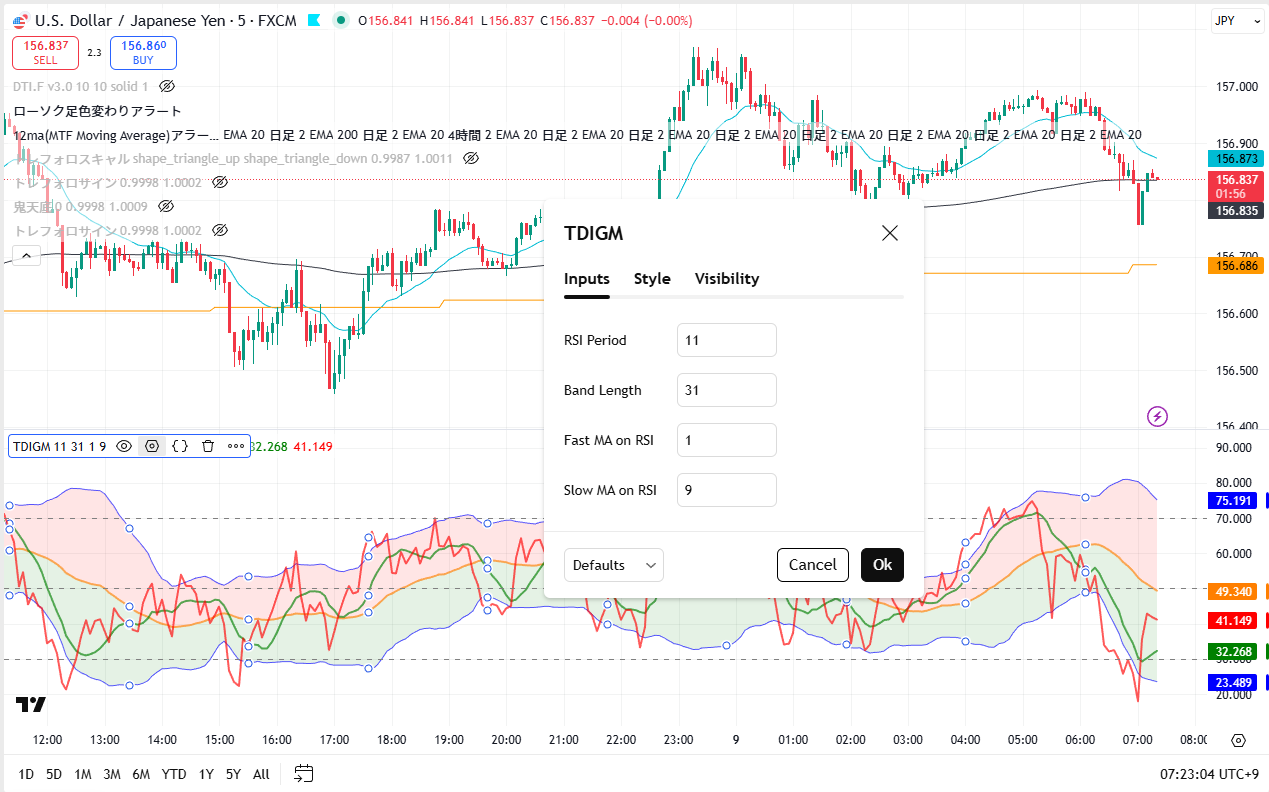
Task: Close the TDIGM settings dialog
Action: coord(889,233)
